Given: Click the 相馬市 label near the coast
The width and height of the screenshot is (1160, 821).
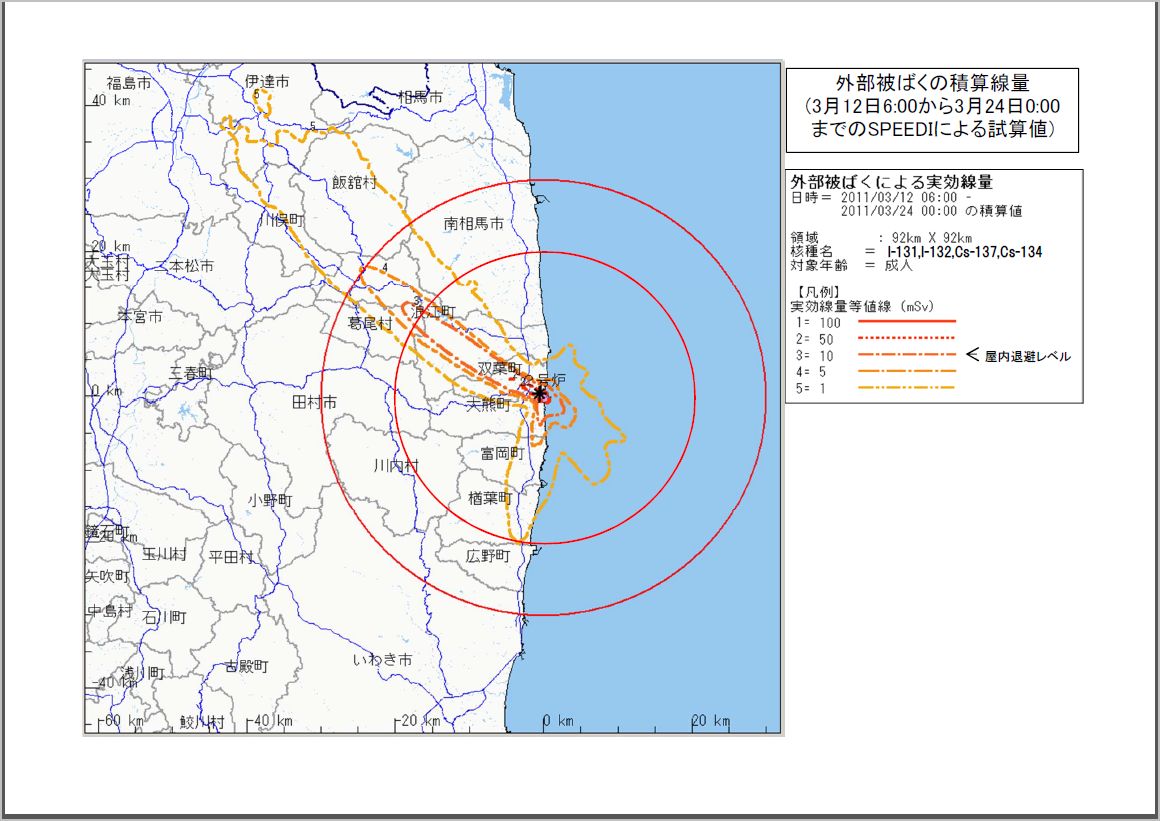Looking at the screenshot, I should [x=420, y=97].
